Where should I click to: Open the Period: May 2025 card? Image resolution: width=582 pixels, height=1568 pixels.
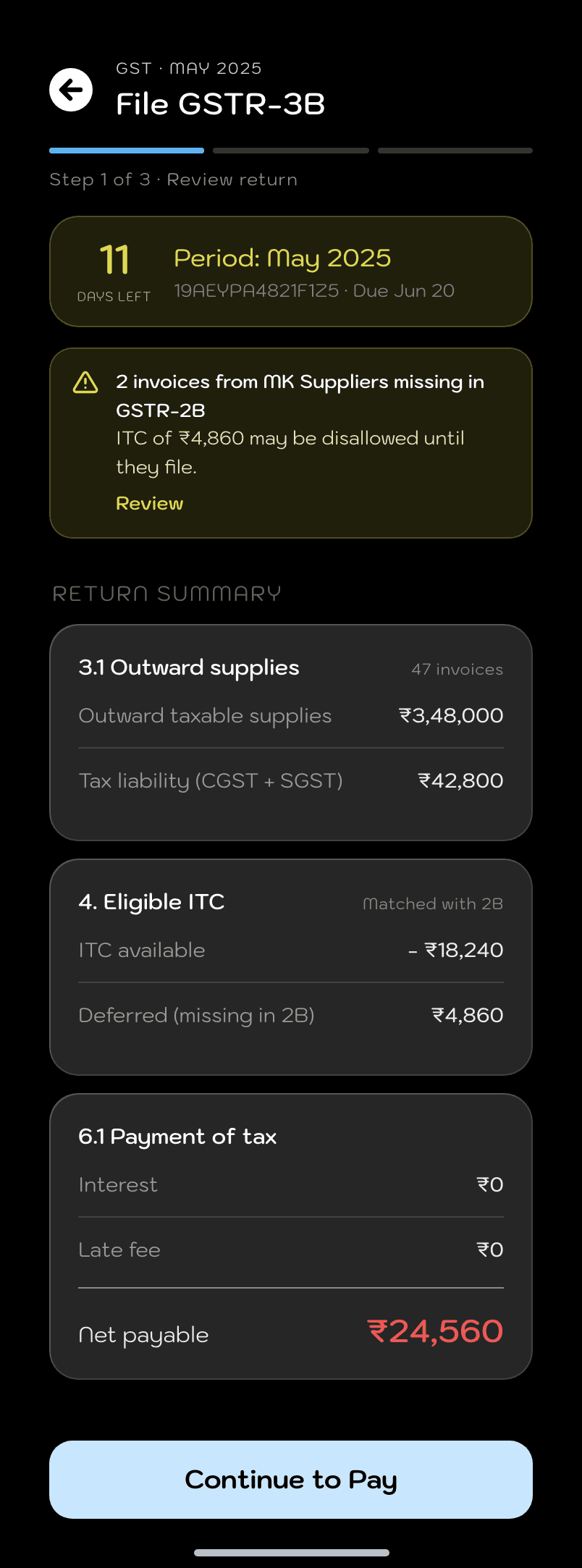[x=291, y=271]
